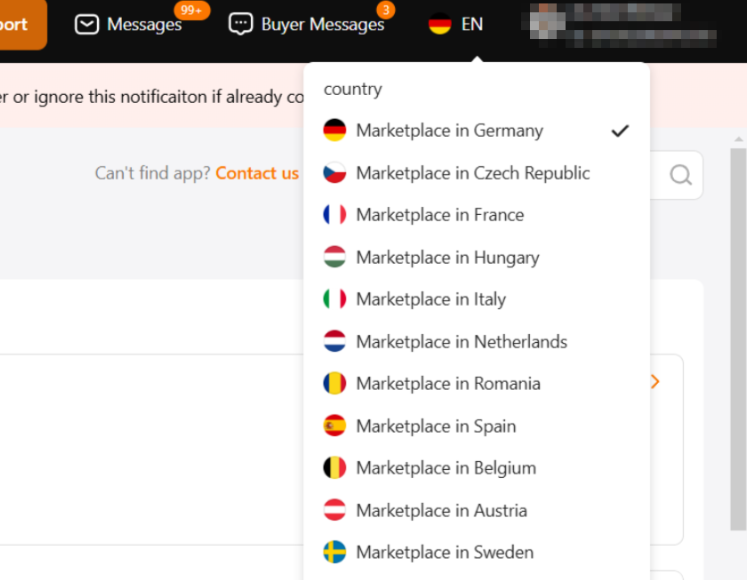Choose Marketplace in Netherlands
Viewport: 747px width, 580px height.
[461, 341]
